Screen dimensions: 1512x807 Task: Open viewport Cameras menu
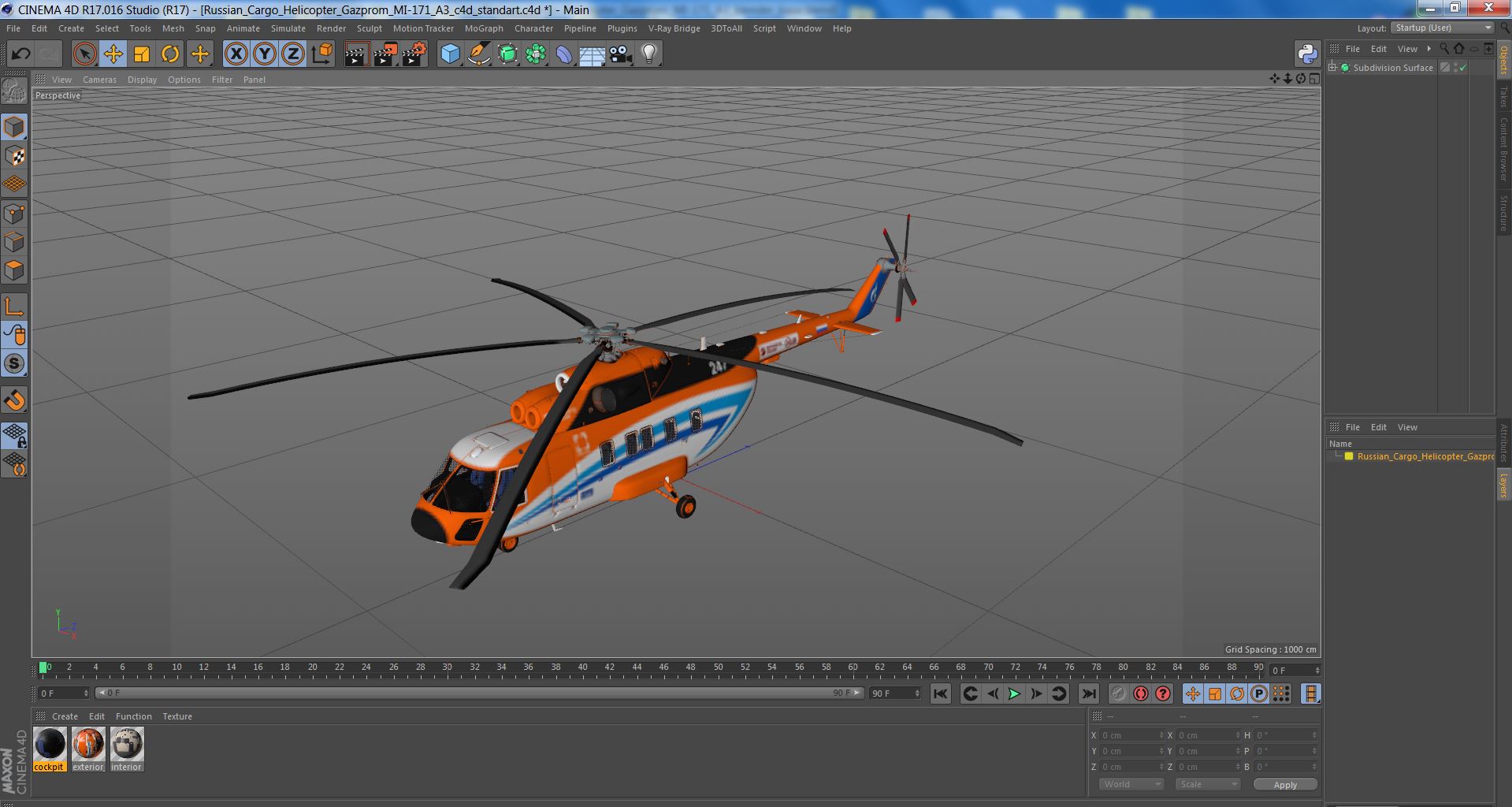(x=99, y=80)
